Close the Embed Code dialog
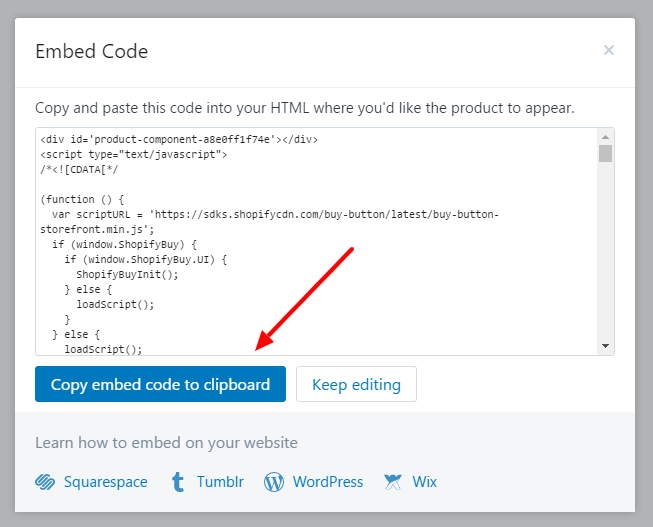The width and height of the screenshot is (653, 527). (x=608, y=50)
